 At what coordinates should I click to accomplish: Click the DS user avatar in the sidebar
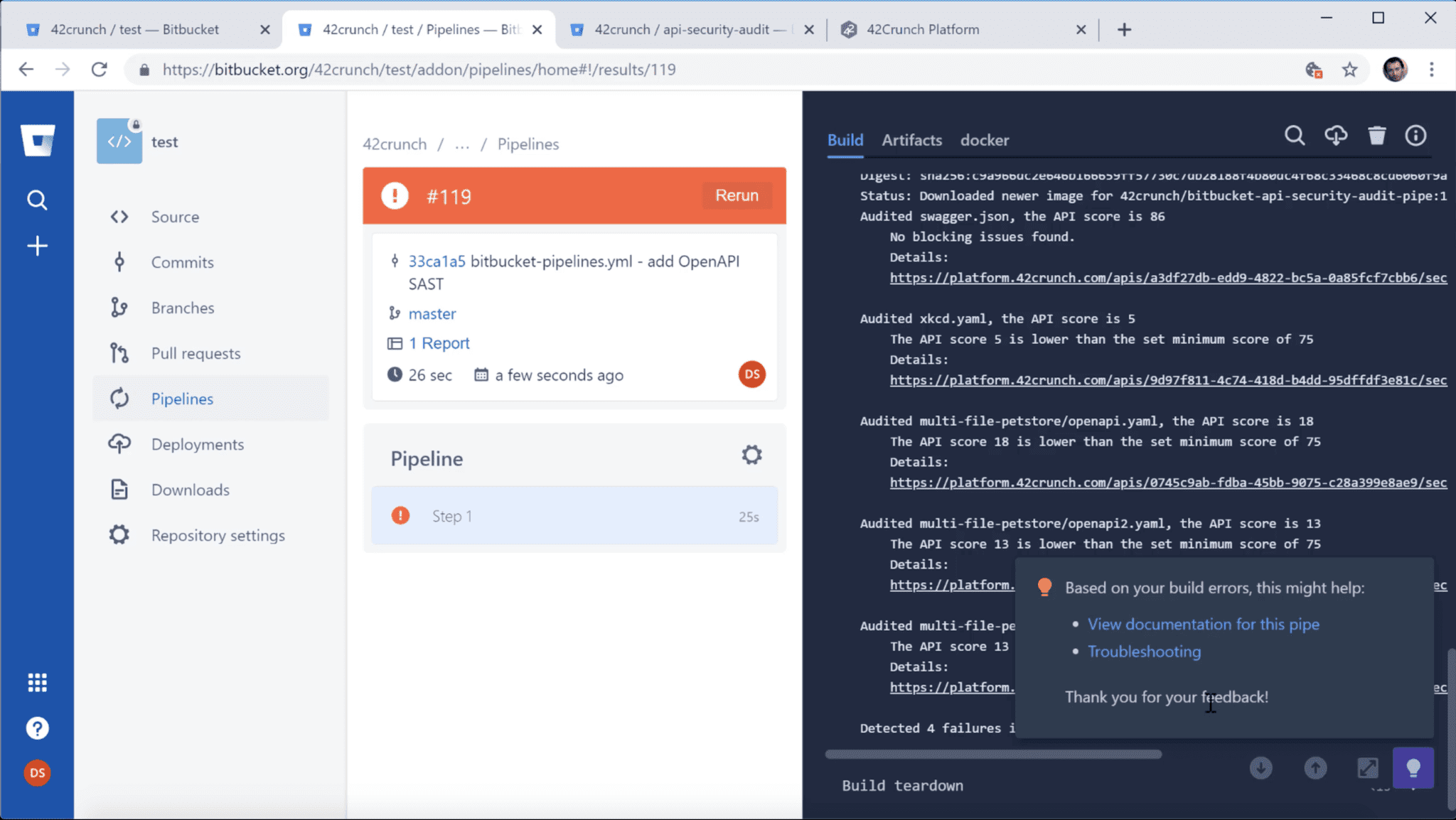pos(37,773)
